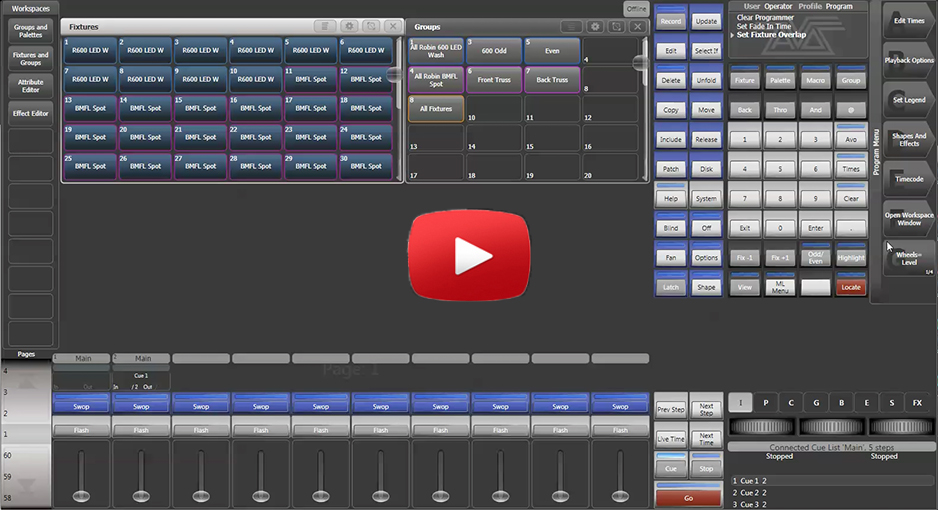Select the FX attribute bank

tap(917, 402)
